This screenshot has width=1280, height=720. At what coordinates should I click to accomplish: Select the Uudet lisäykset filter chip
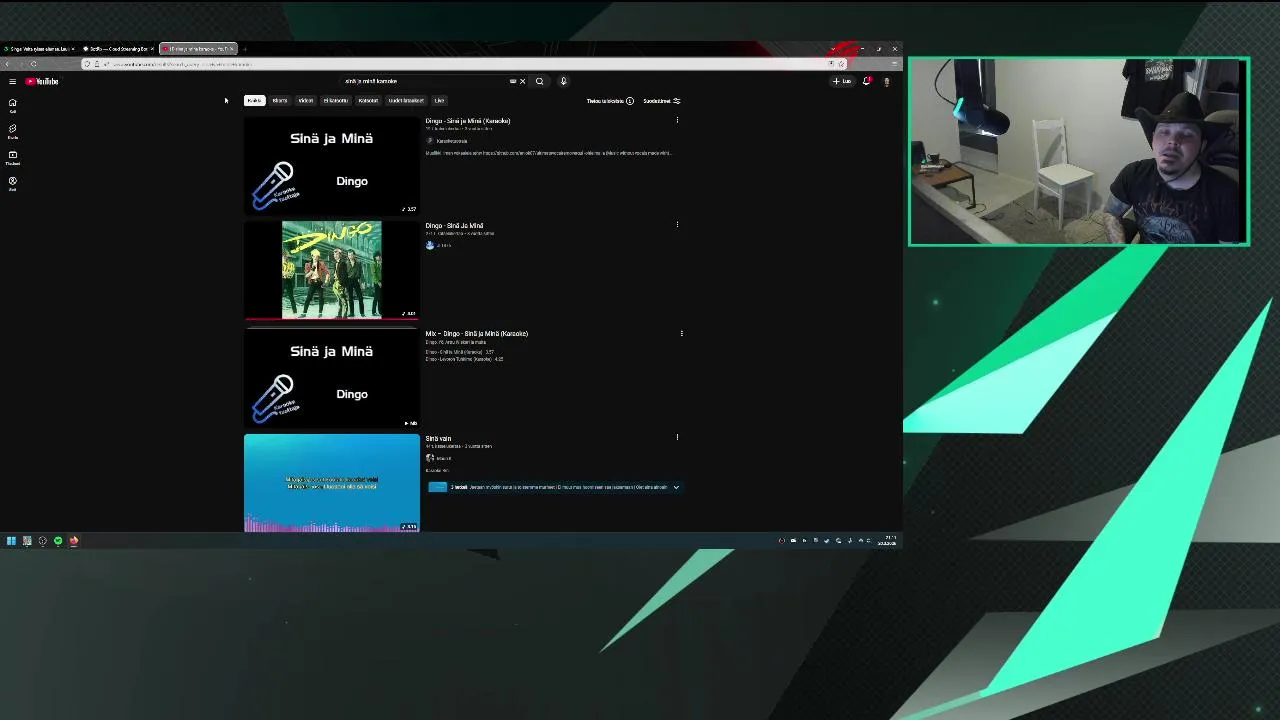tap(406, 100)
